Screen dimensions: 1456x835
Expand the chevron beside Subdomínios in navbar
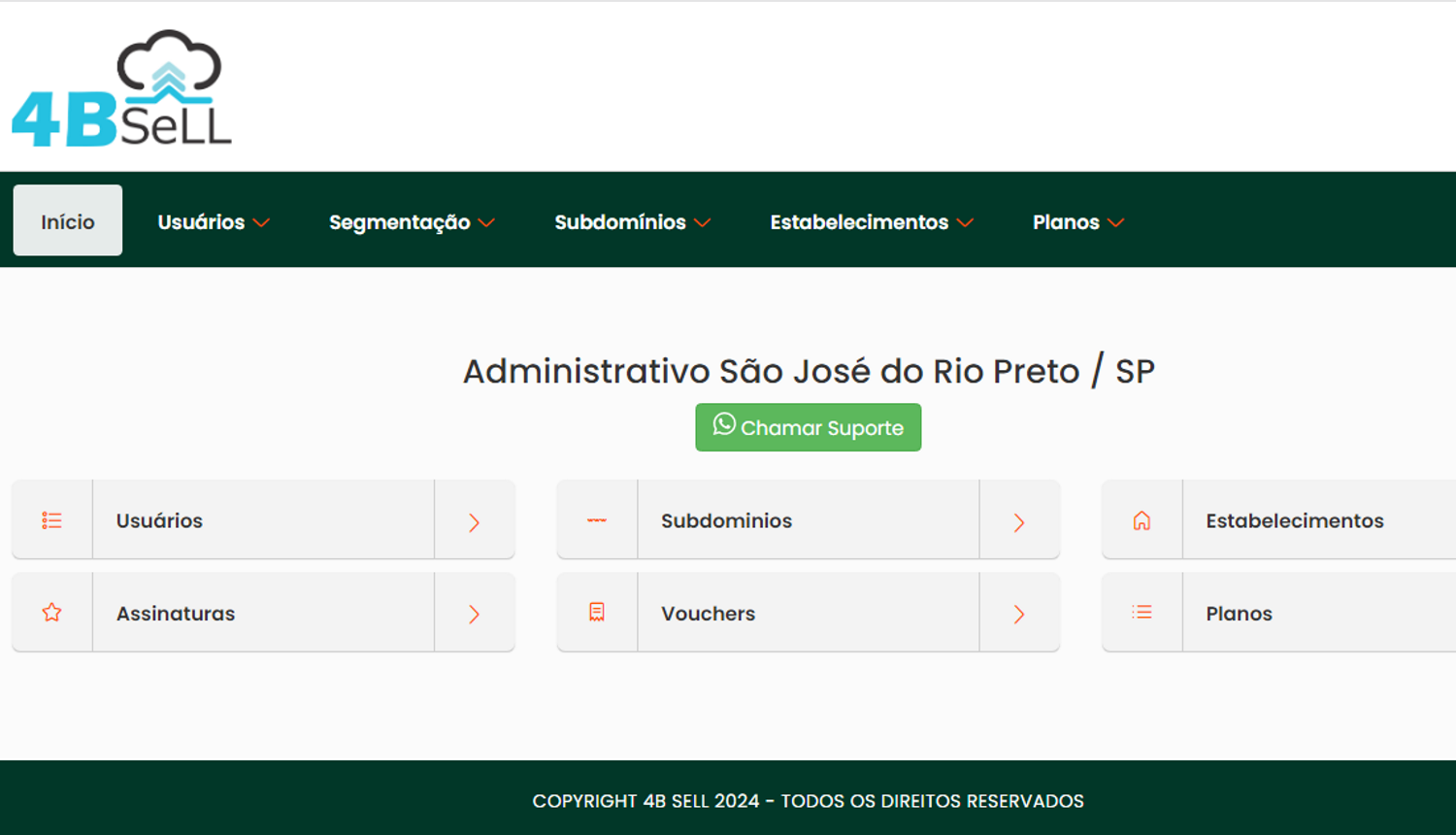pyautogui.click(x=703, y=223)
